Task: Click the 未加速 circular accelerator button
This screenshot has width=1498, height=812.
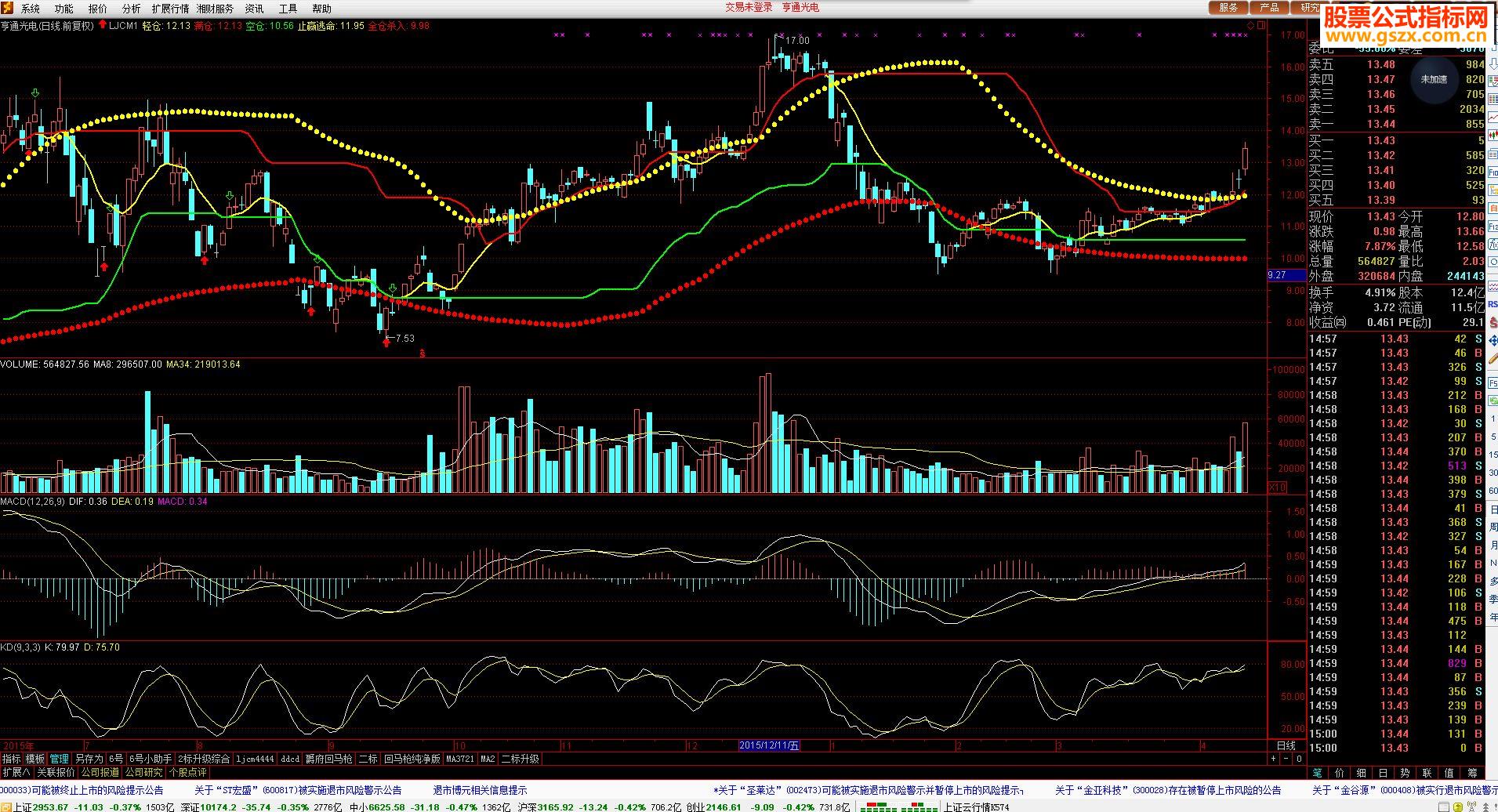Action: (1434, 79)
